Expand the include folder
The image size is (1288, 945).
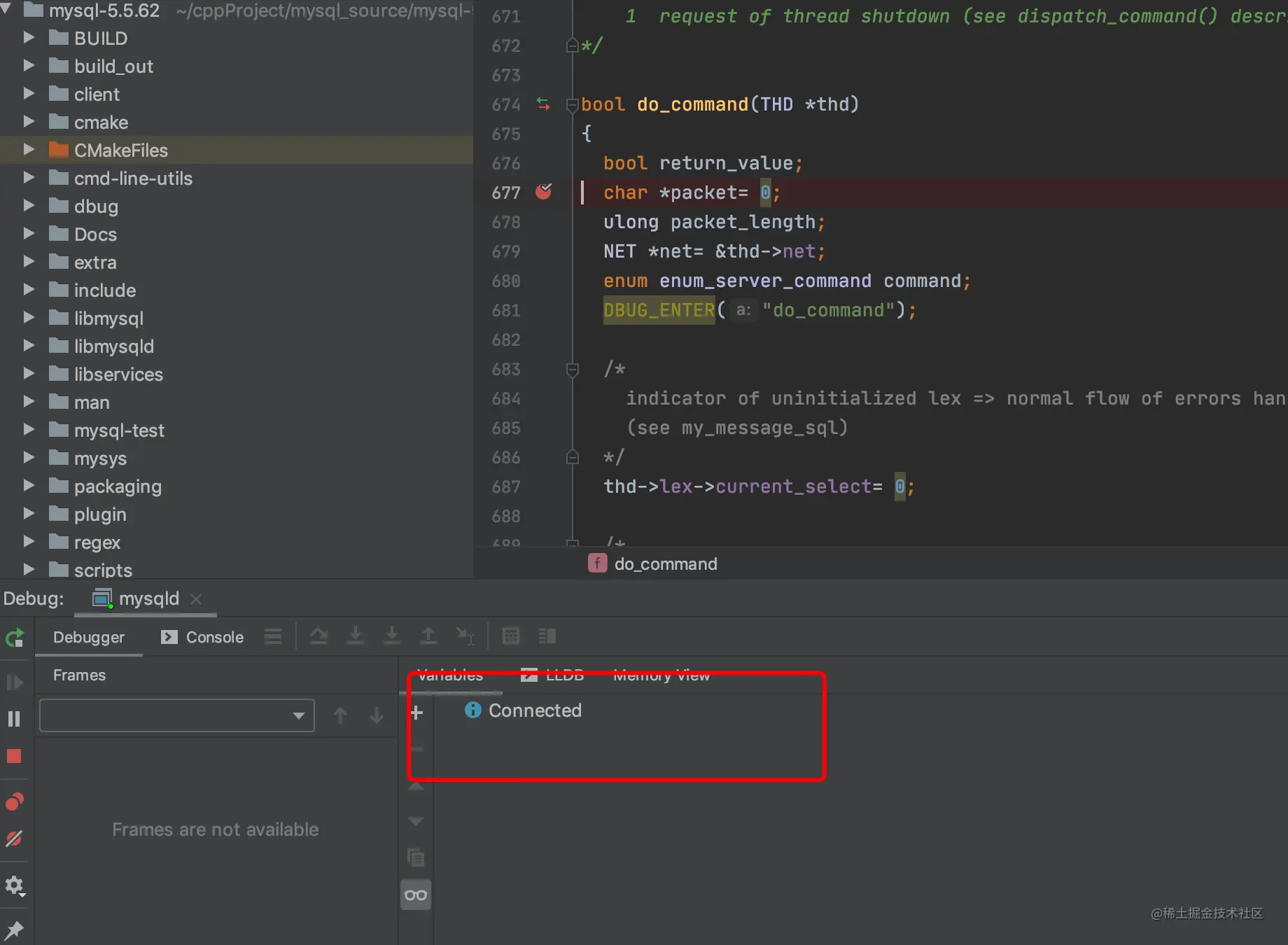coord(29,289)
